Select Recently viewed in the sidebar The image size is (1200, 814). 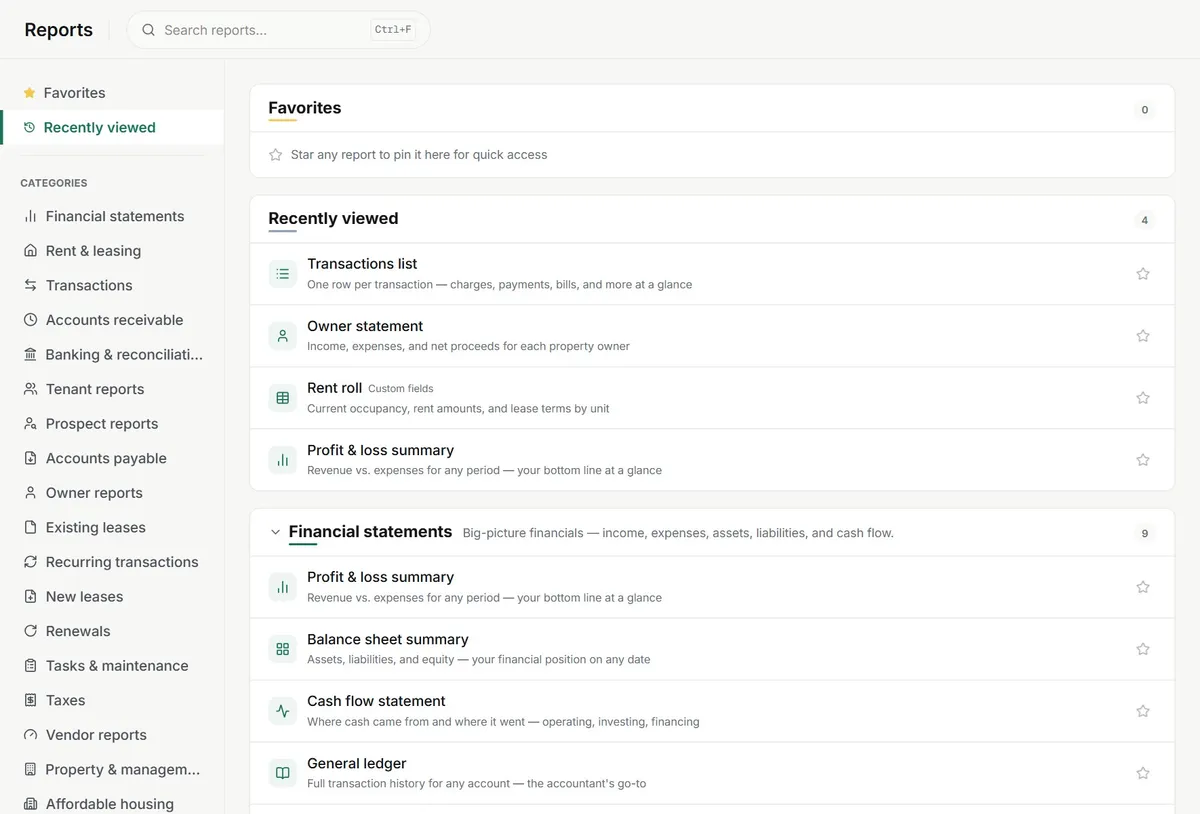(x=112, y=128)
